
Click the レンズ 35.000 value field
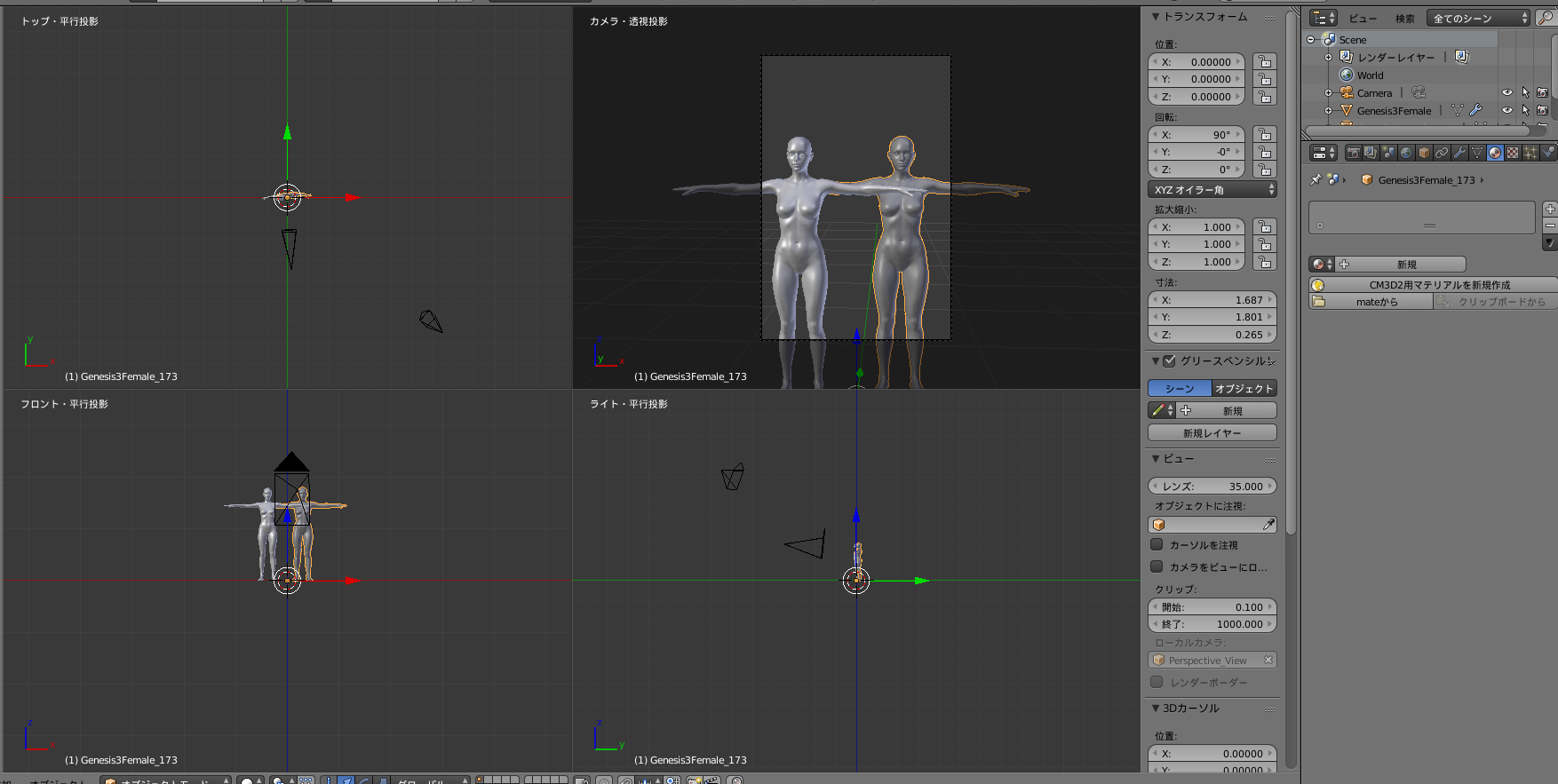coord(1212,486)
